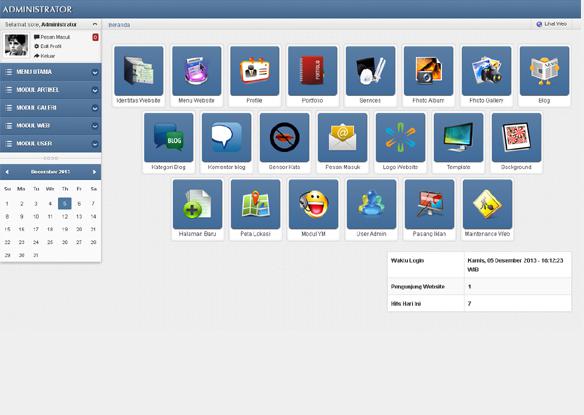The image size is (584, 415).
Task: Click the calendar month title
Action: [50, 172]
